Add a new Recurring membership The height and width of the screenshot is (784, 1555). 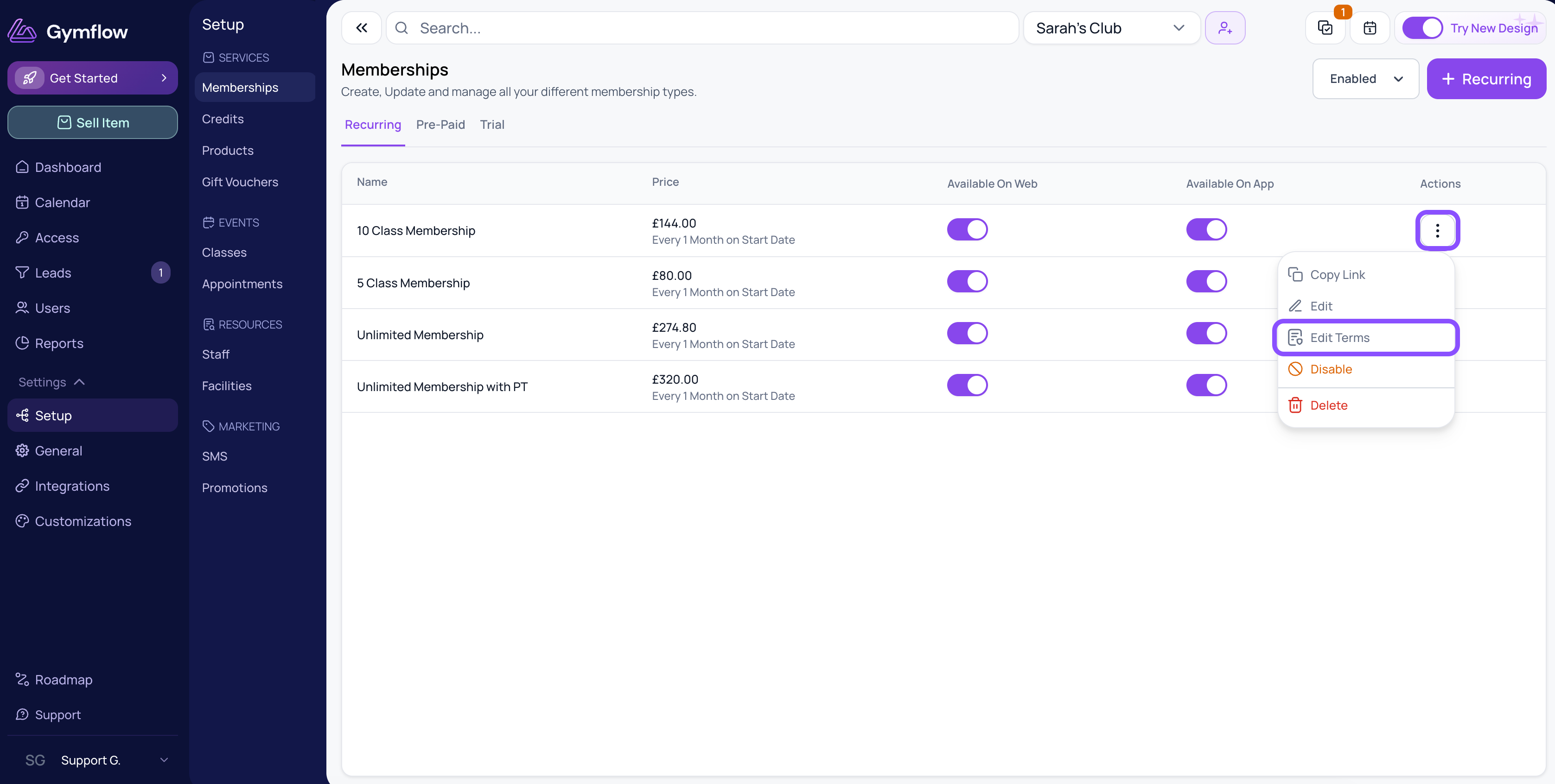coord(1486,79)
